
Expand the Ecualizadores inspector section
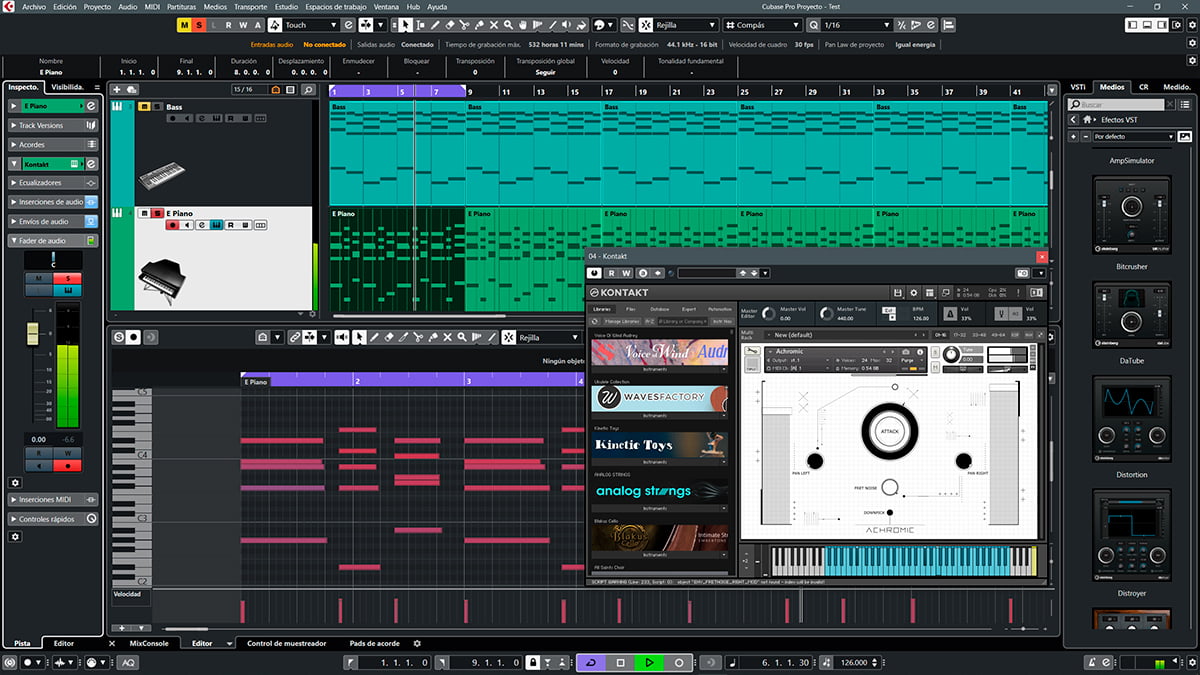[54, 183]
